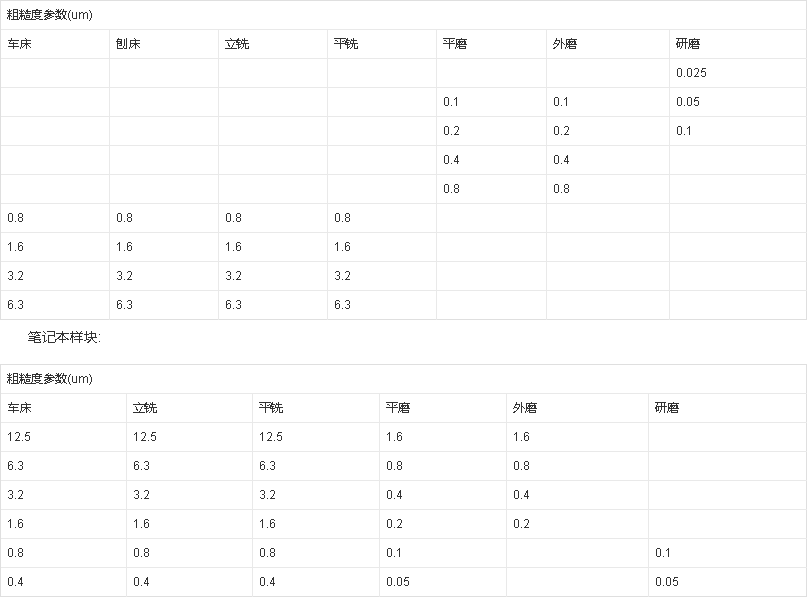Click the 笔记本样块 text label
807x598 pixels.
point(64,338)
